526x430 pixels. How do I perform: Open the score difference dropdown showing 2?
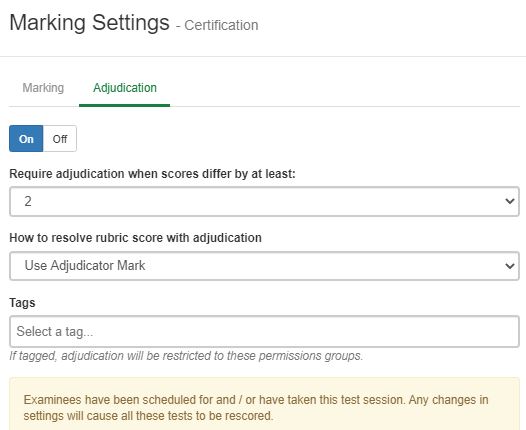pos(264,201)
